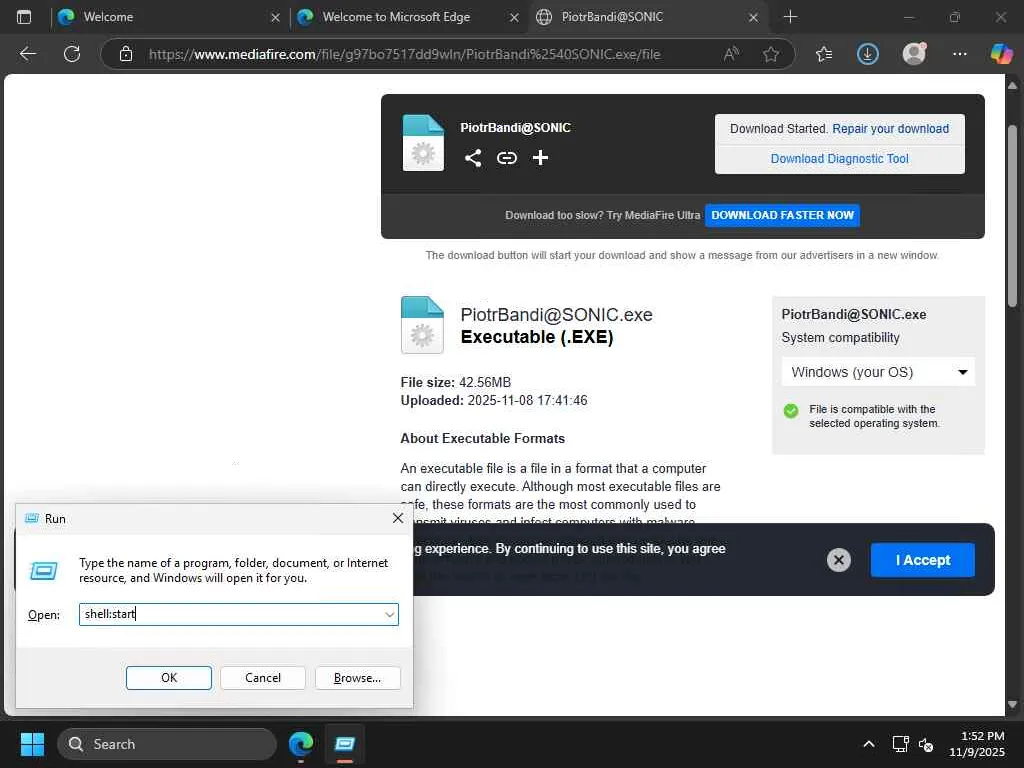
Task: Click MediaFire share icon for file
Action: point(473,157)
